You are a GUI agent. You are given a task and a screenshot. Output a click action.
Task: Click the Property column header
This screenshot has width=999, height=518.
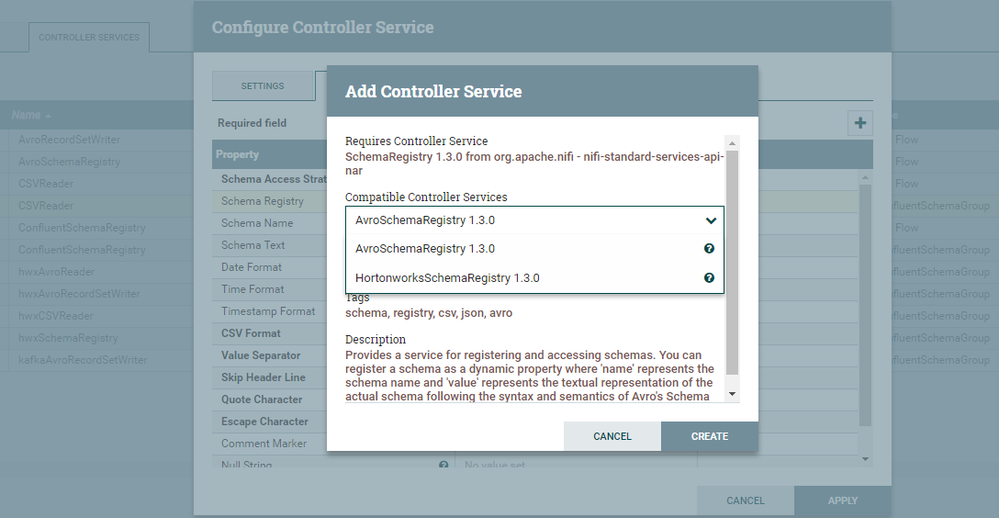point(237,154)
